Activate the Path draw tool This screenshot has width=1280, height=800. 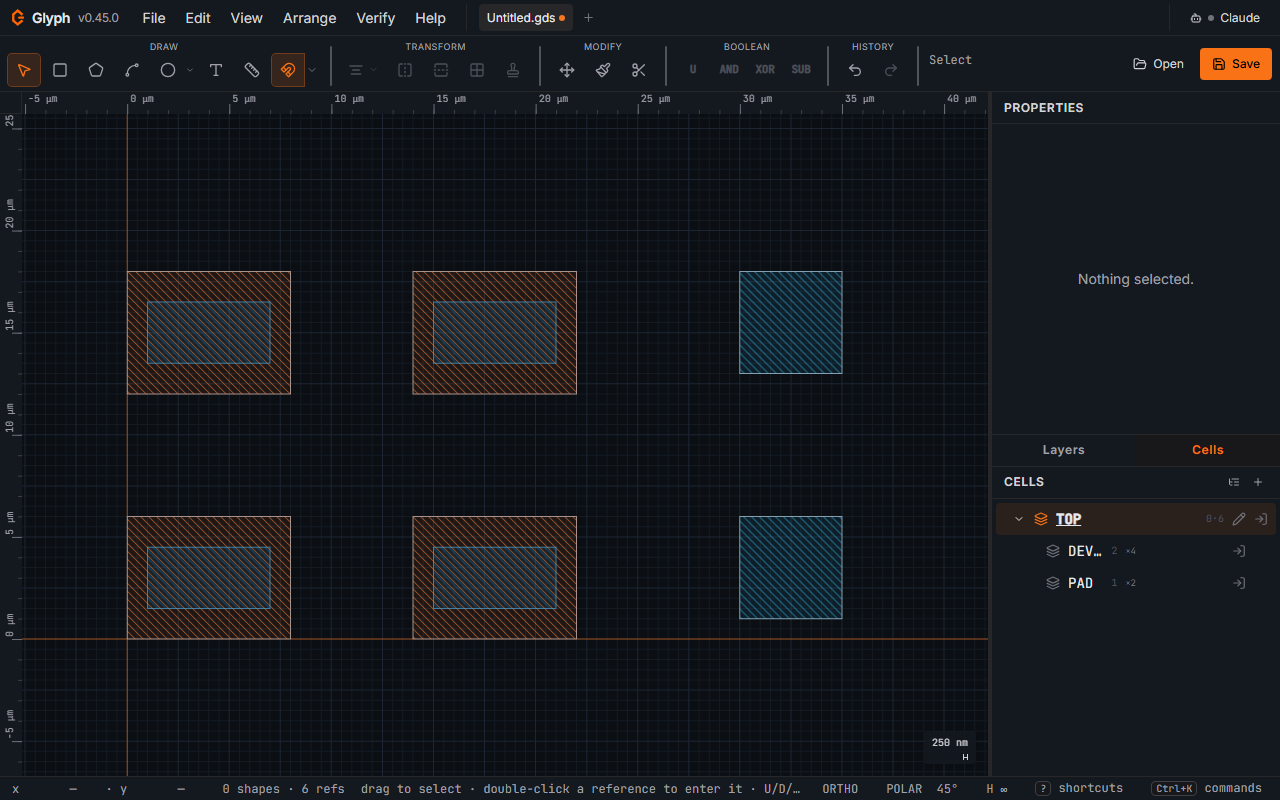[x=132, y=70]
